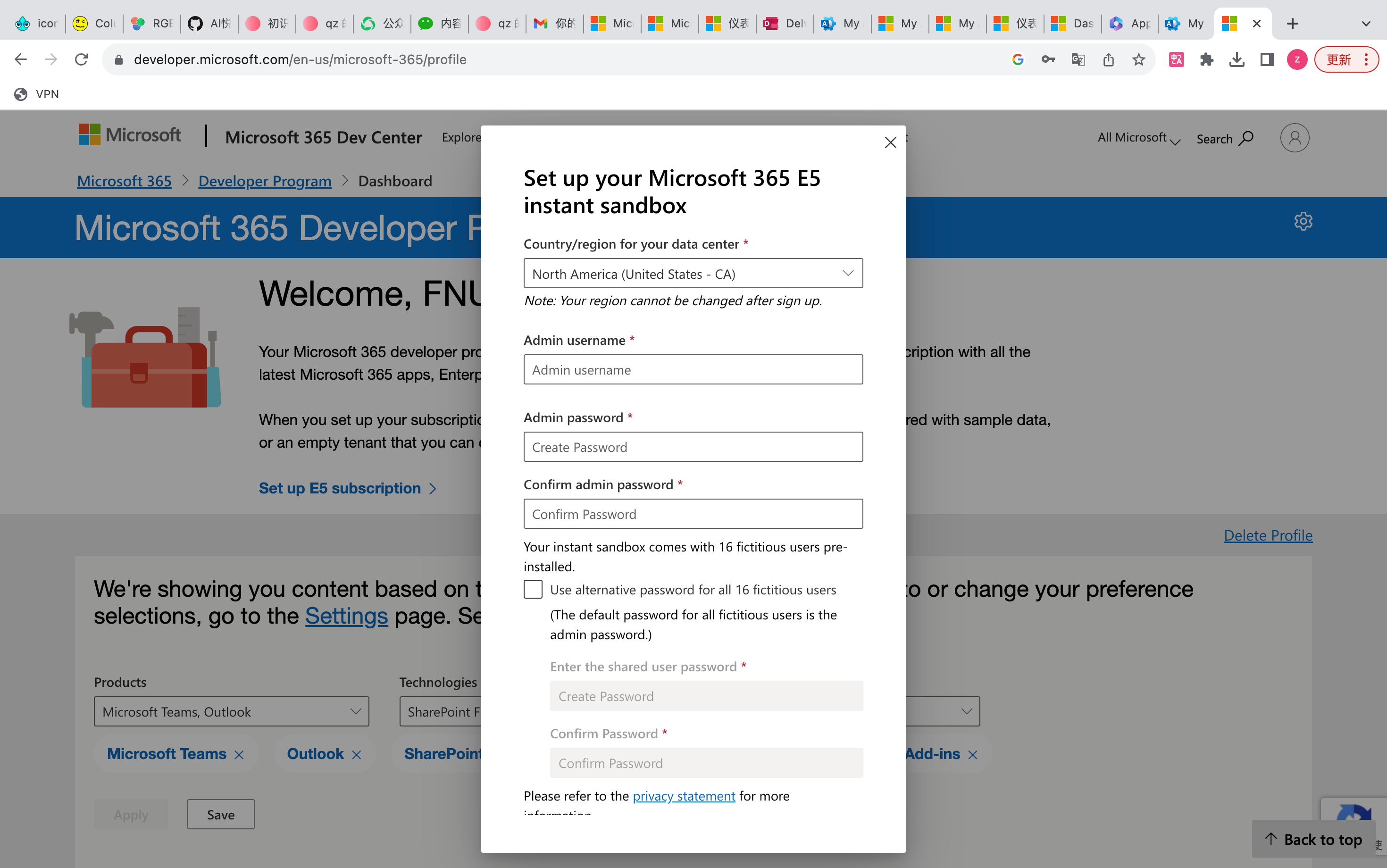1387x868 pixels.
Task: Check alternative password for fictitious users
Action: 533,590
